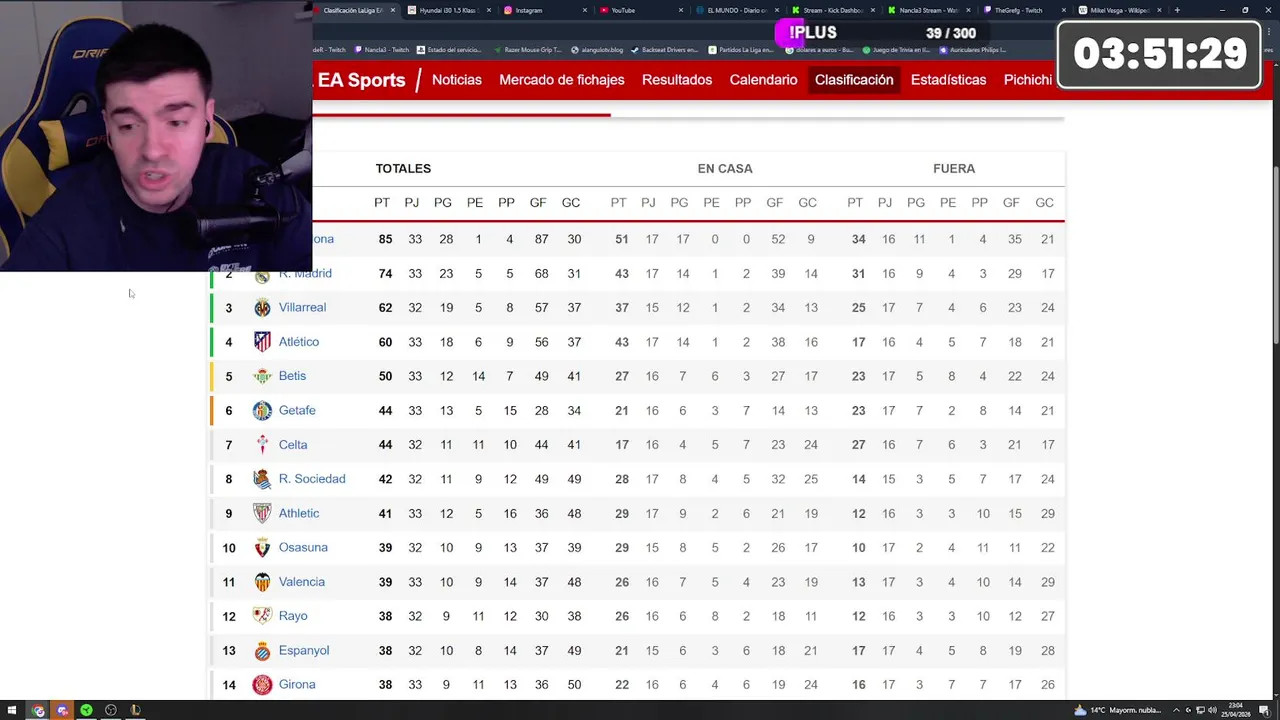Click the Rayo club crest

(x=262, y=616)
